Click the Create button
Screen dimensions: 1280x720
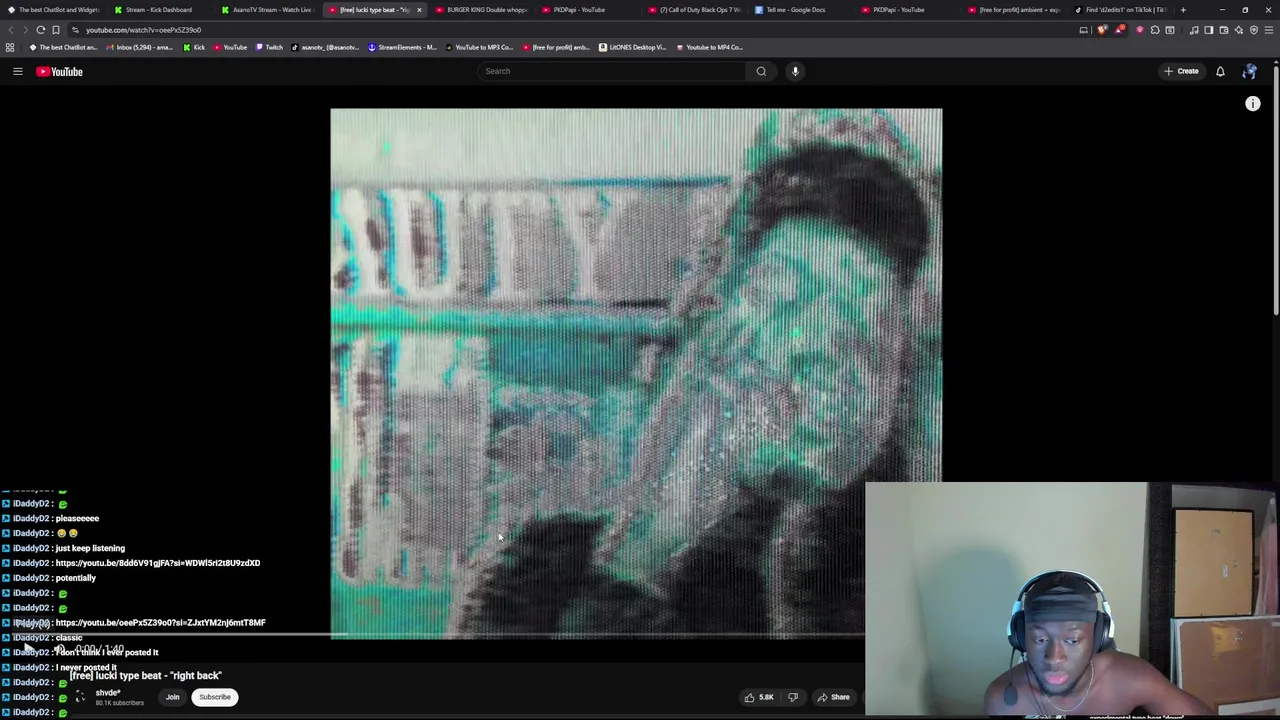point(1181,71)
